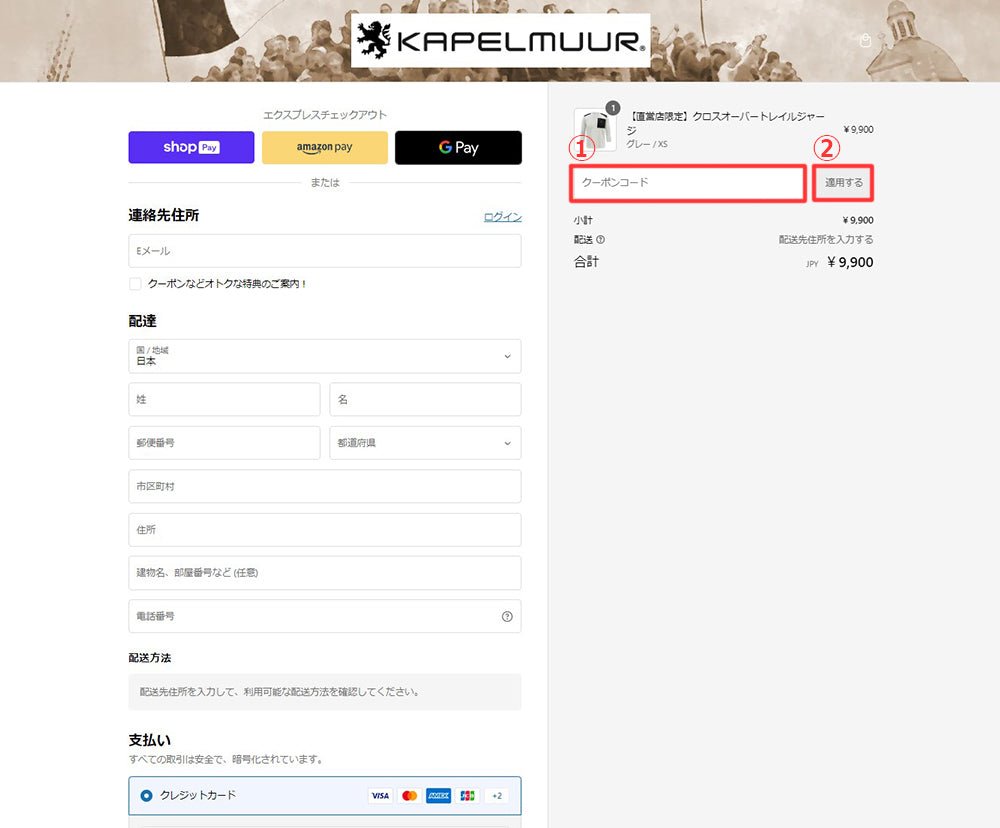The image size is (1000, 828).
Task: Click the ログイン link
Action: 503,217
